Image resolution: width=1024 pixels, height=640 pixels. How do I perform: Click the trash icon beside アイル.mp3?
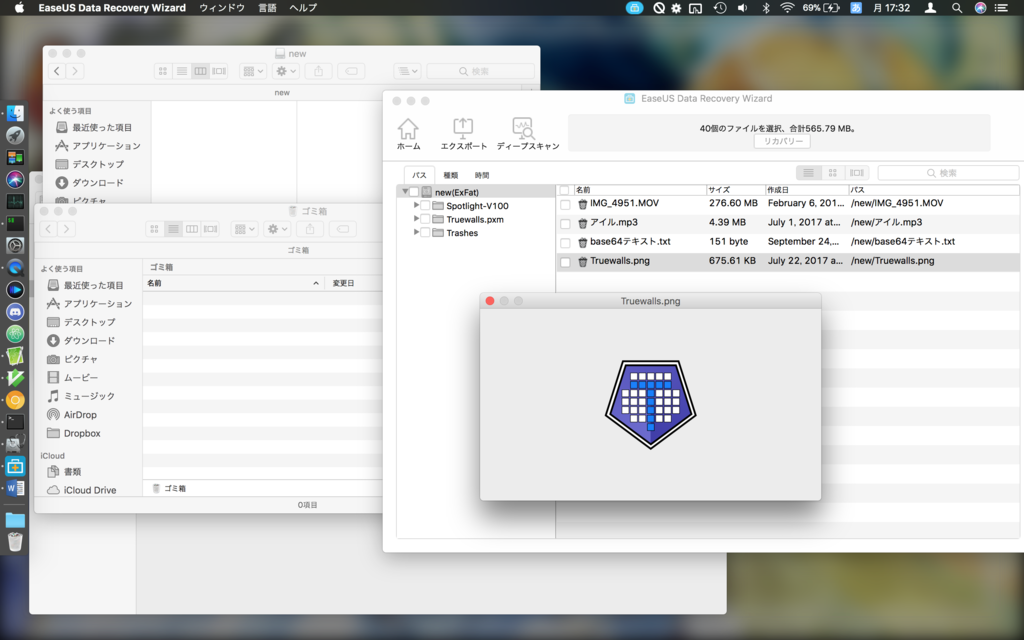[x=583, y=223]
